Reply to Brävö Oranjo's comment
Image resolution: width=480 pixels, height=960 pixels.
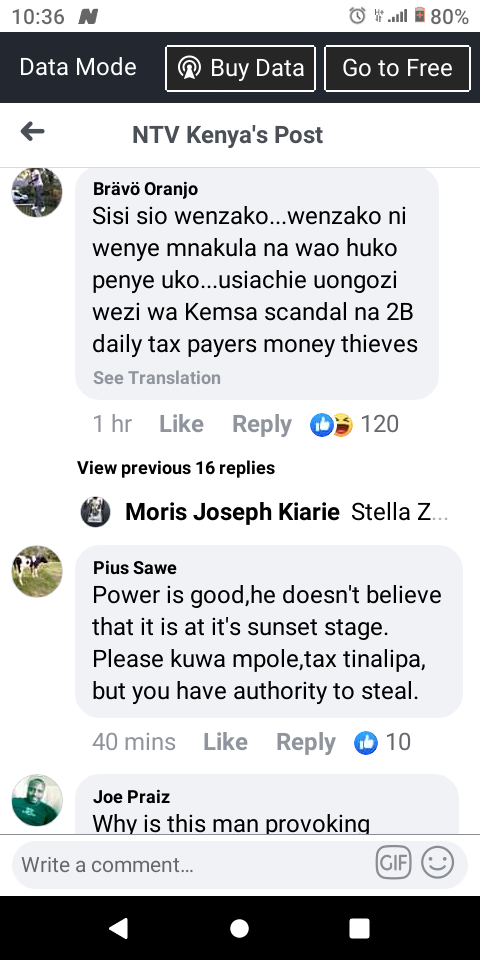262,424
